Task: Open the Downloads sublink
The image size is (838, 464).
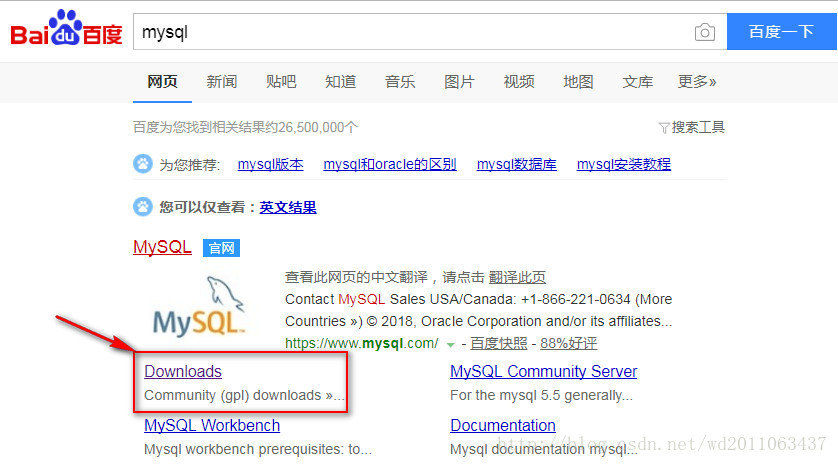Action: coord(183,372)
